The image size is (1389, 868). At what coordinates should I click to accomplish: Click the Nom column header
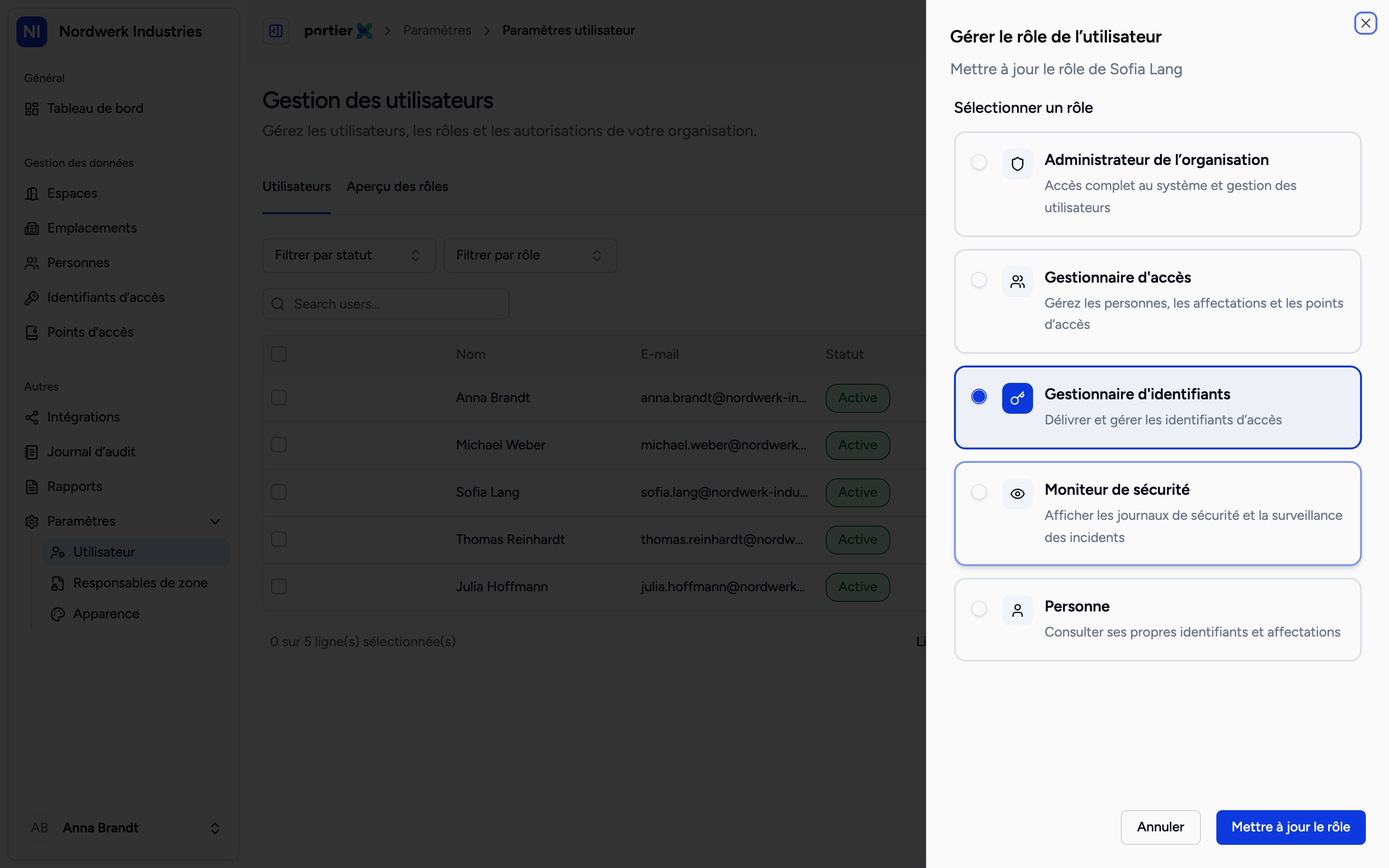471,355
